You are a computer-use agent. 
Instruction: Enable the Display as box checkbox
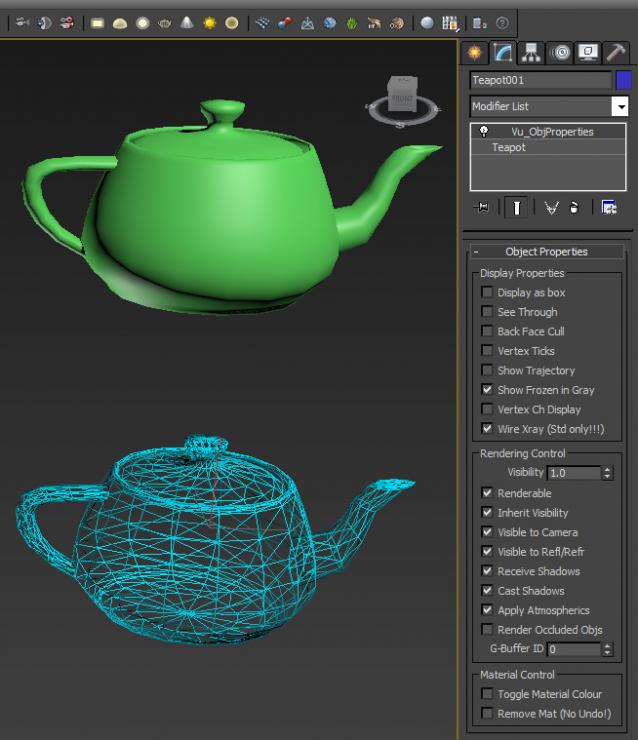[487, 293]
